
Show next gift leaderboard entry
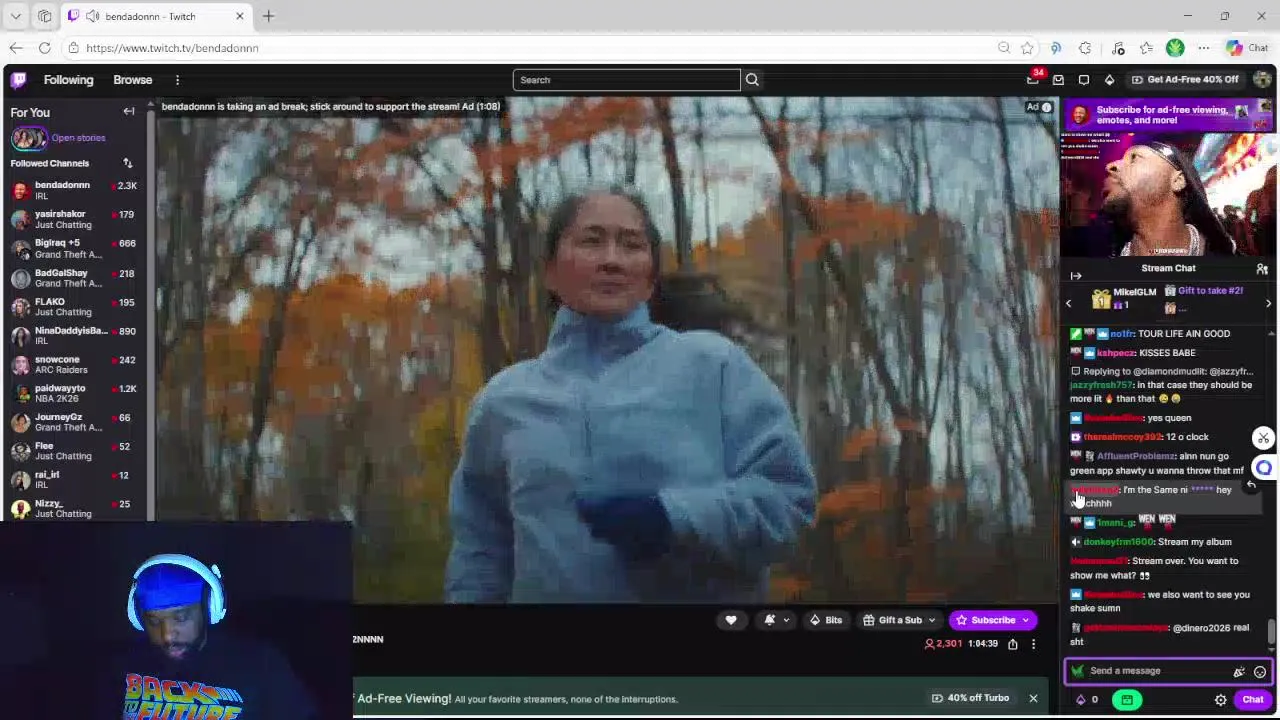click(x=1268, y=303)
